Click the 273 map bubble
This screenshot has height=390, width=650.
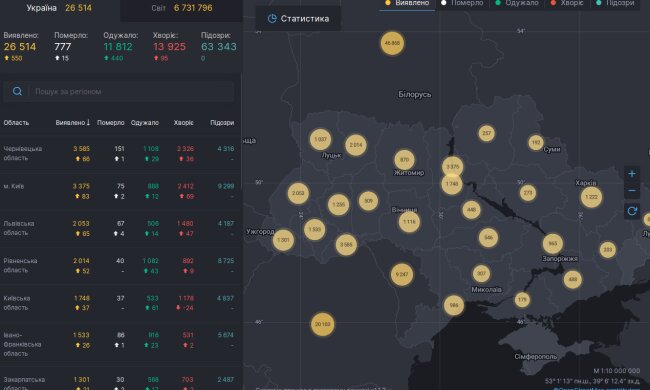[528, 193]
